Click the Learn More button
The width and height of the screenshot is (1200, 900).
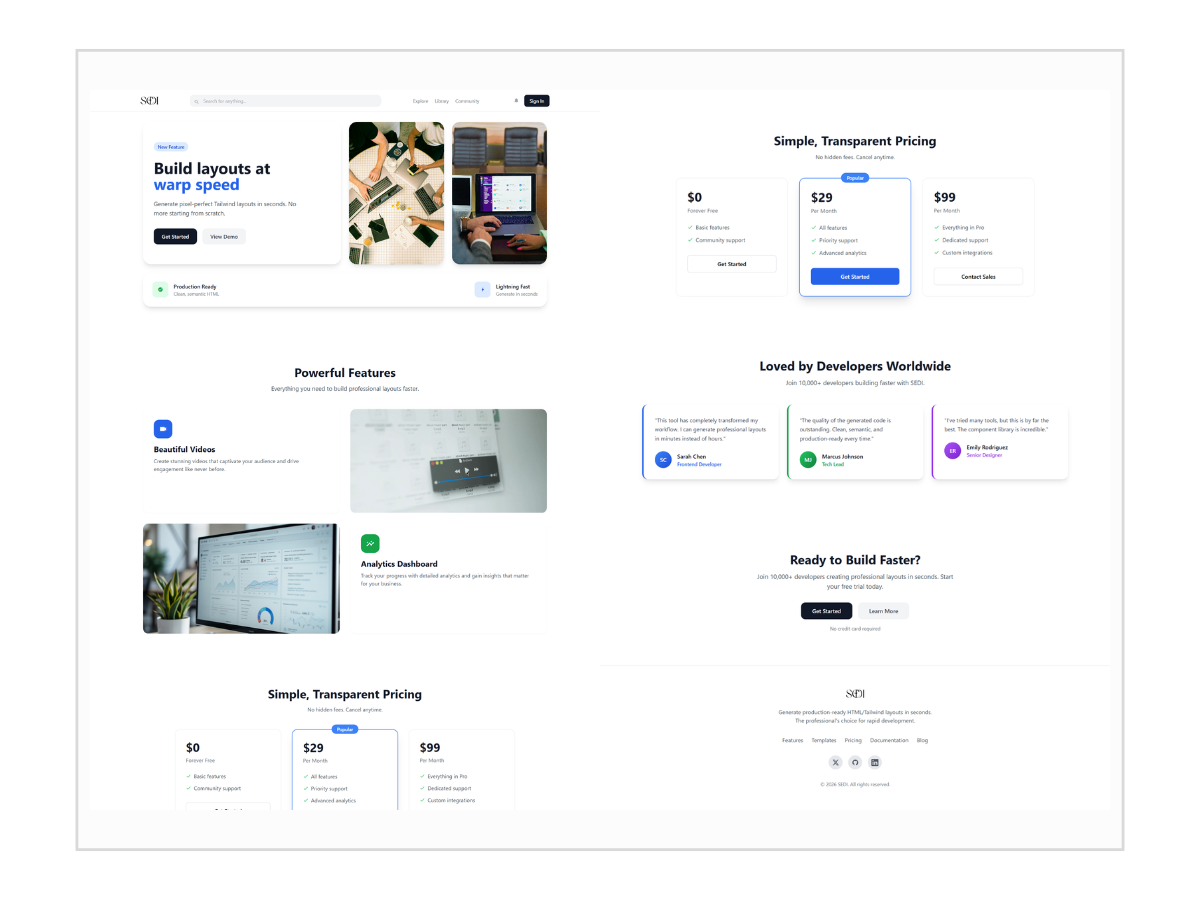(883, 611)
